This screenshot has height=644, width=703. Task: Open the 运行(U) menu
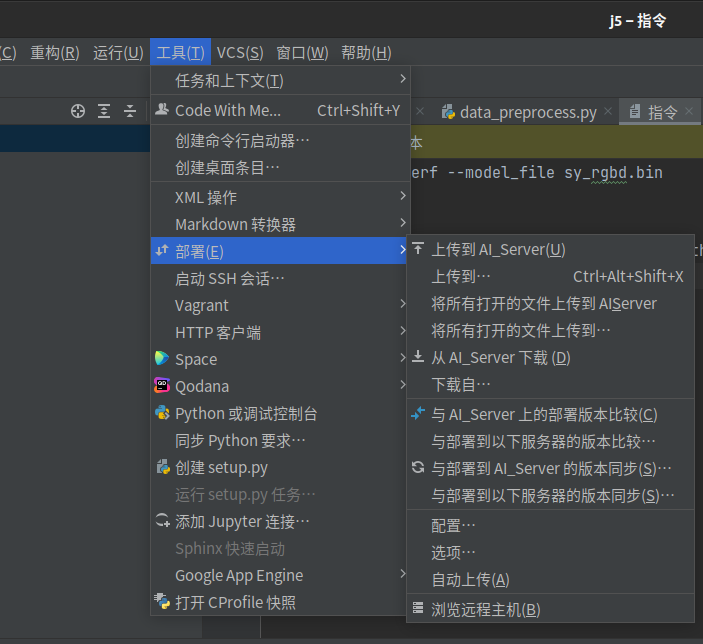(118, 52)
